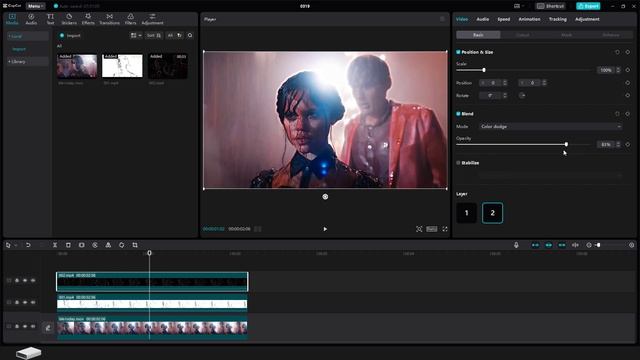Open the Filters panel
Screen dimensions: 640x360
[x=131, y=19]
